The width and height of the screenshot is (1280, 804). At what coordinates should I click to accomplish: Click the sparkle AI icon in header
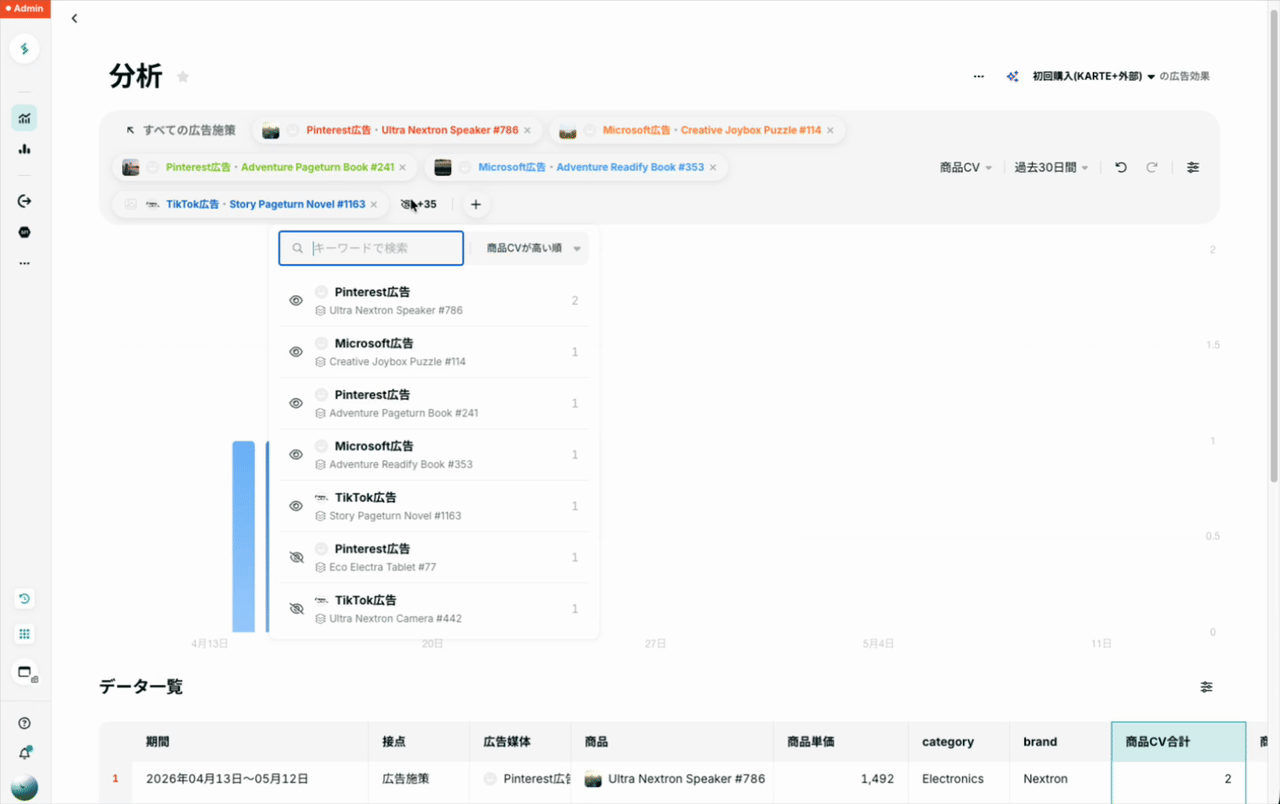[x=1012, y=76]
